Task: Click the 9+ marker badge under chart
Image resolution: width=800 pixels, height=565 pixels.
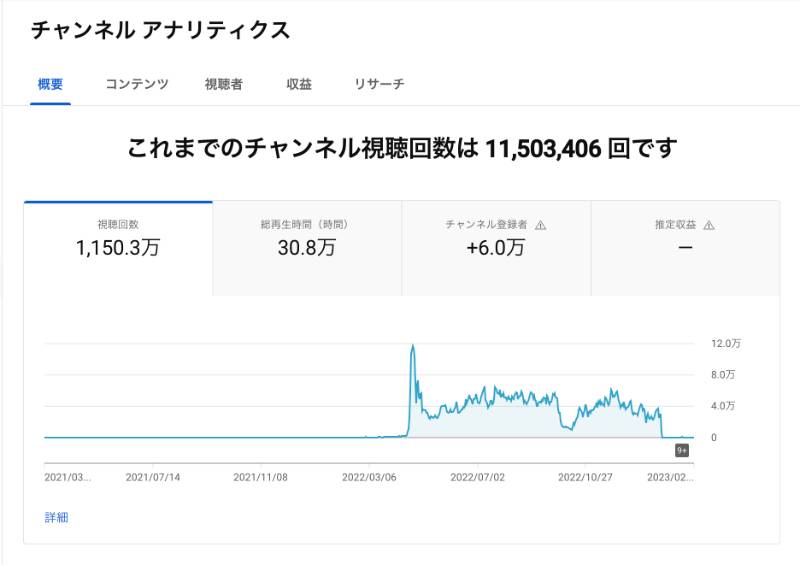Action: click(x=682, y=451)
